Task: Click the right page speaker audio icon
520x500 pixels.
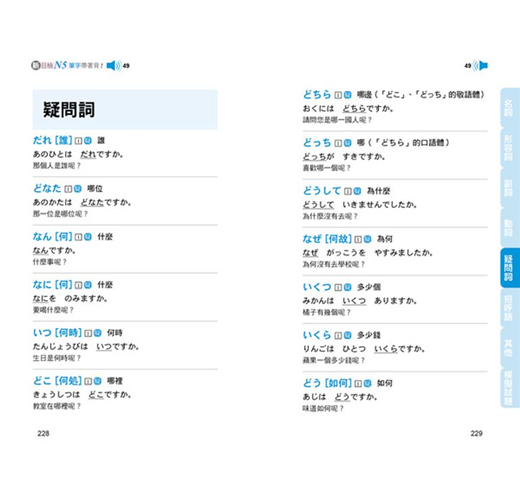Action: (480, 66)
